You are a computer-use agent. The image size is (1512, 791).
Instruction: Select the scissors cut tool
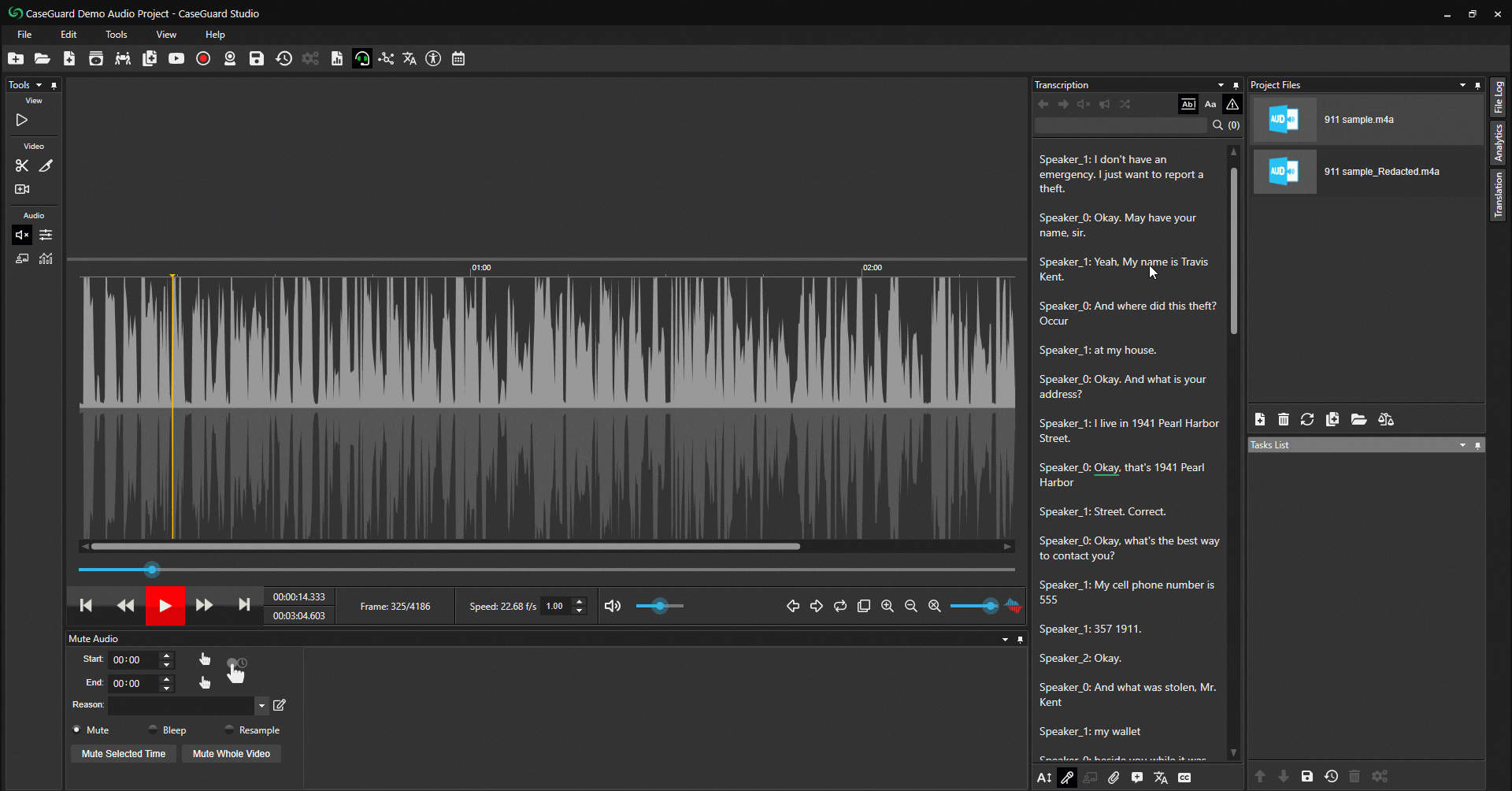[22, 165]
